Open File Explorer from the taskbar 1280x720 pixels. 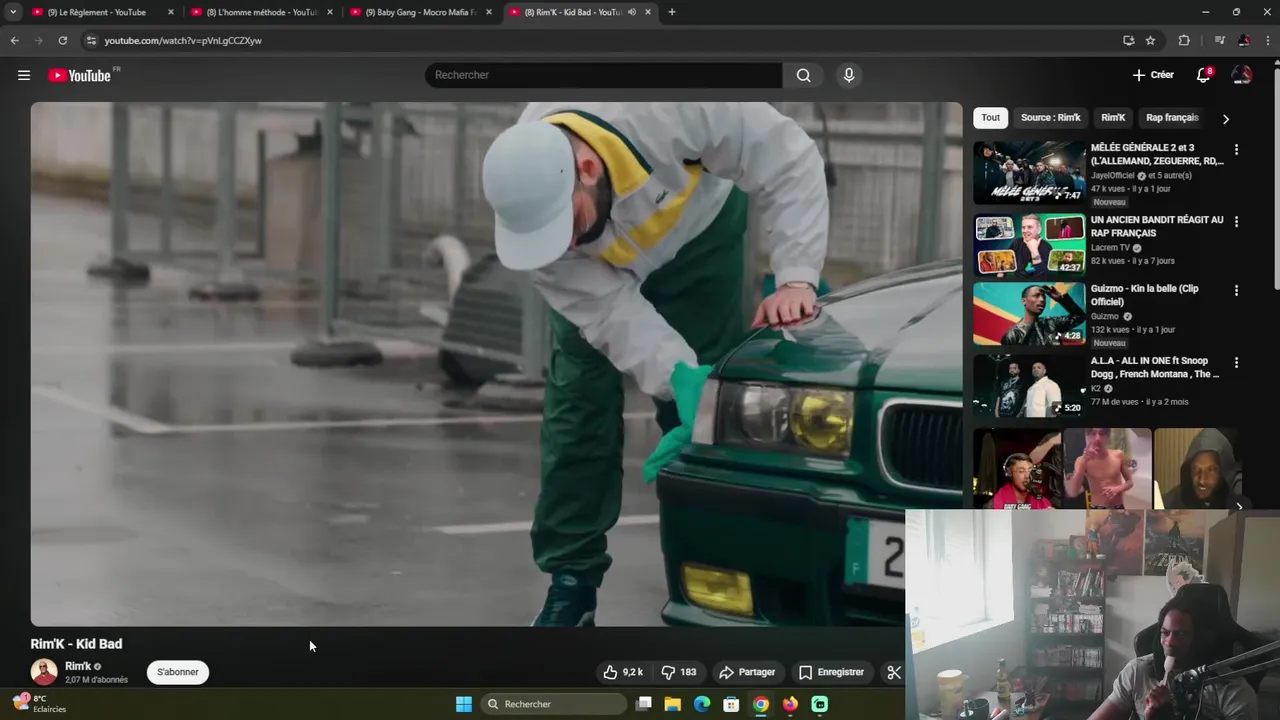(x=673, y=704)
